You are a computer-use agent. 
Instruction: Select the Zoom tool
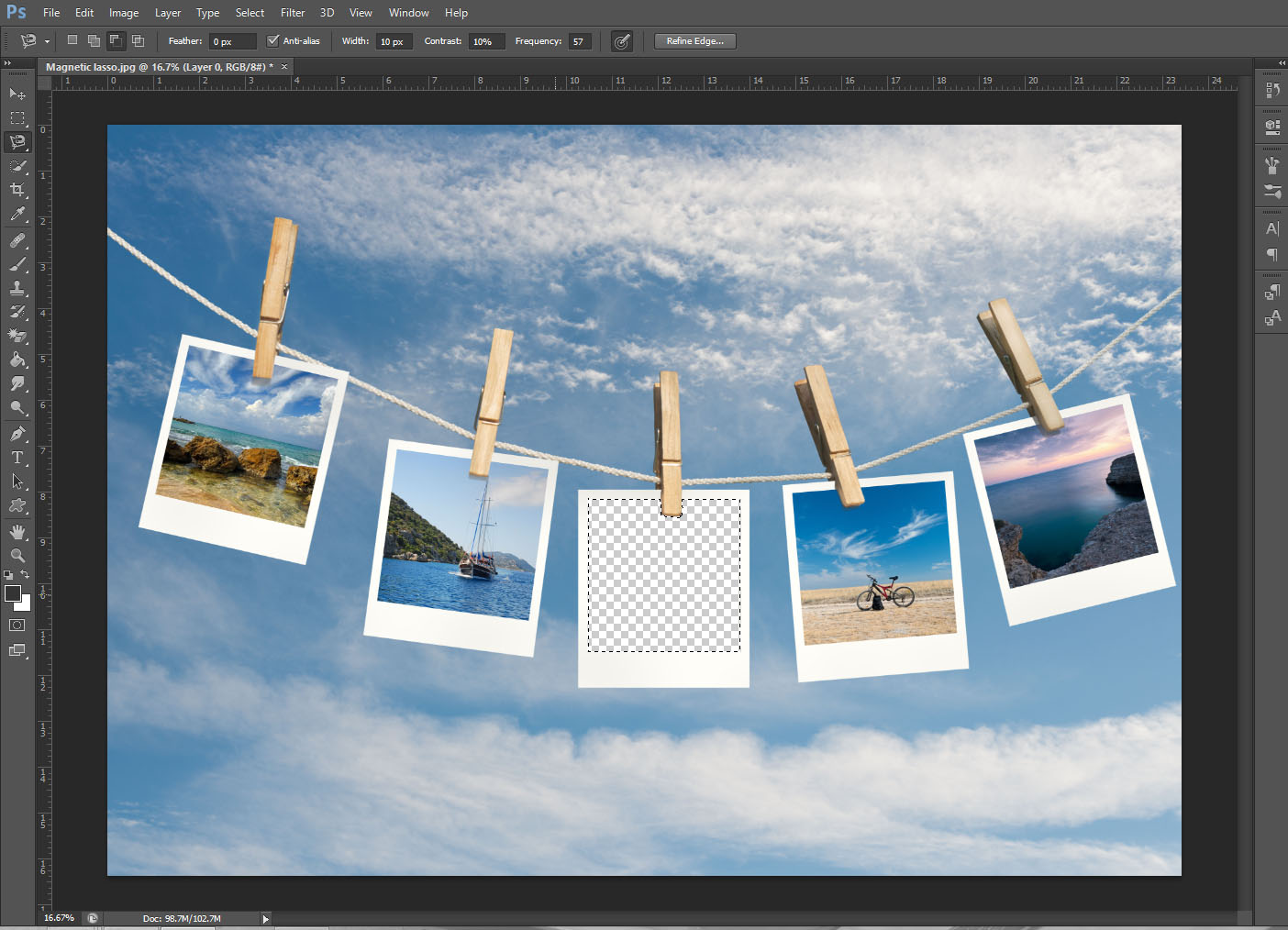pyautogui.click(x=17, y=556)
